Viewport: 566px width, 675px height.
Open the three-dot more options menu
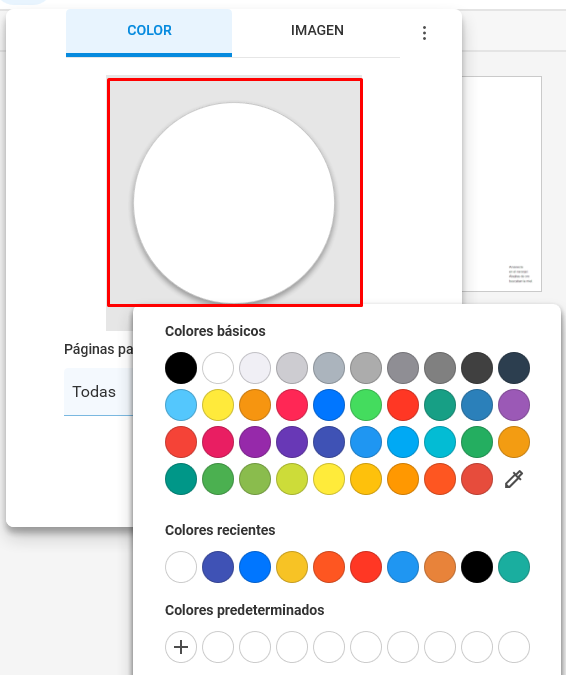point(424,33)
